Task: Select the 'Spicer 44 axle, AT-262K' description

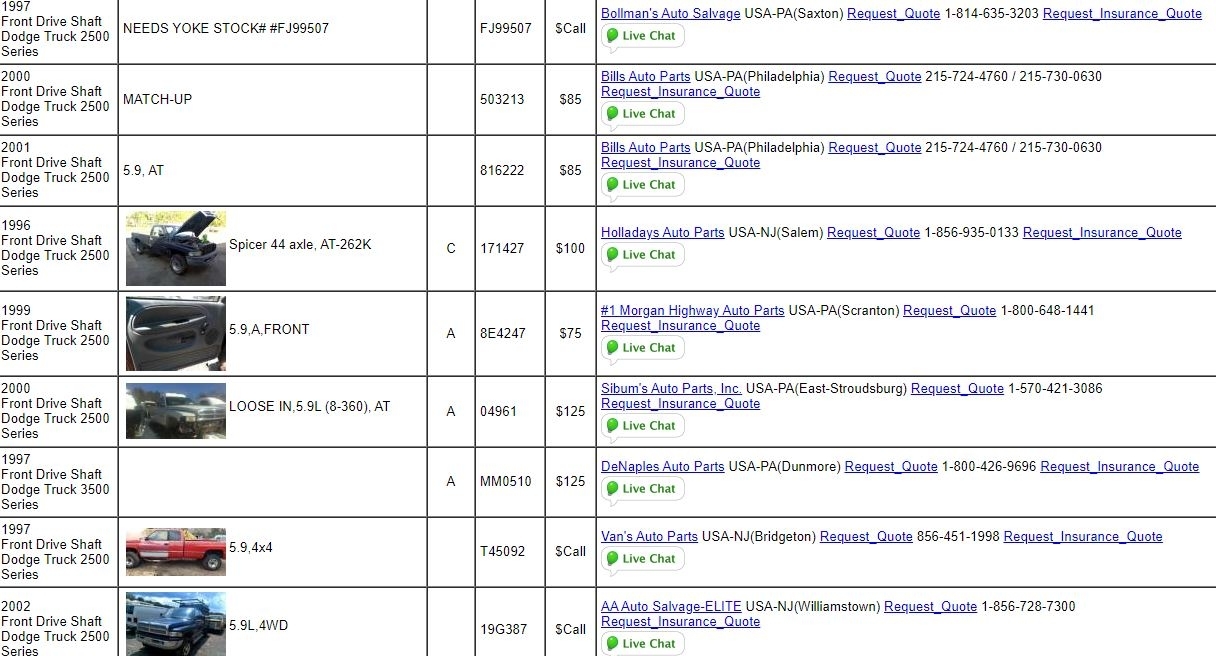Action: (300, 244)
